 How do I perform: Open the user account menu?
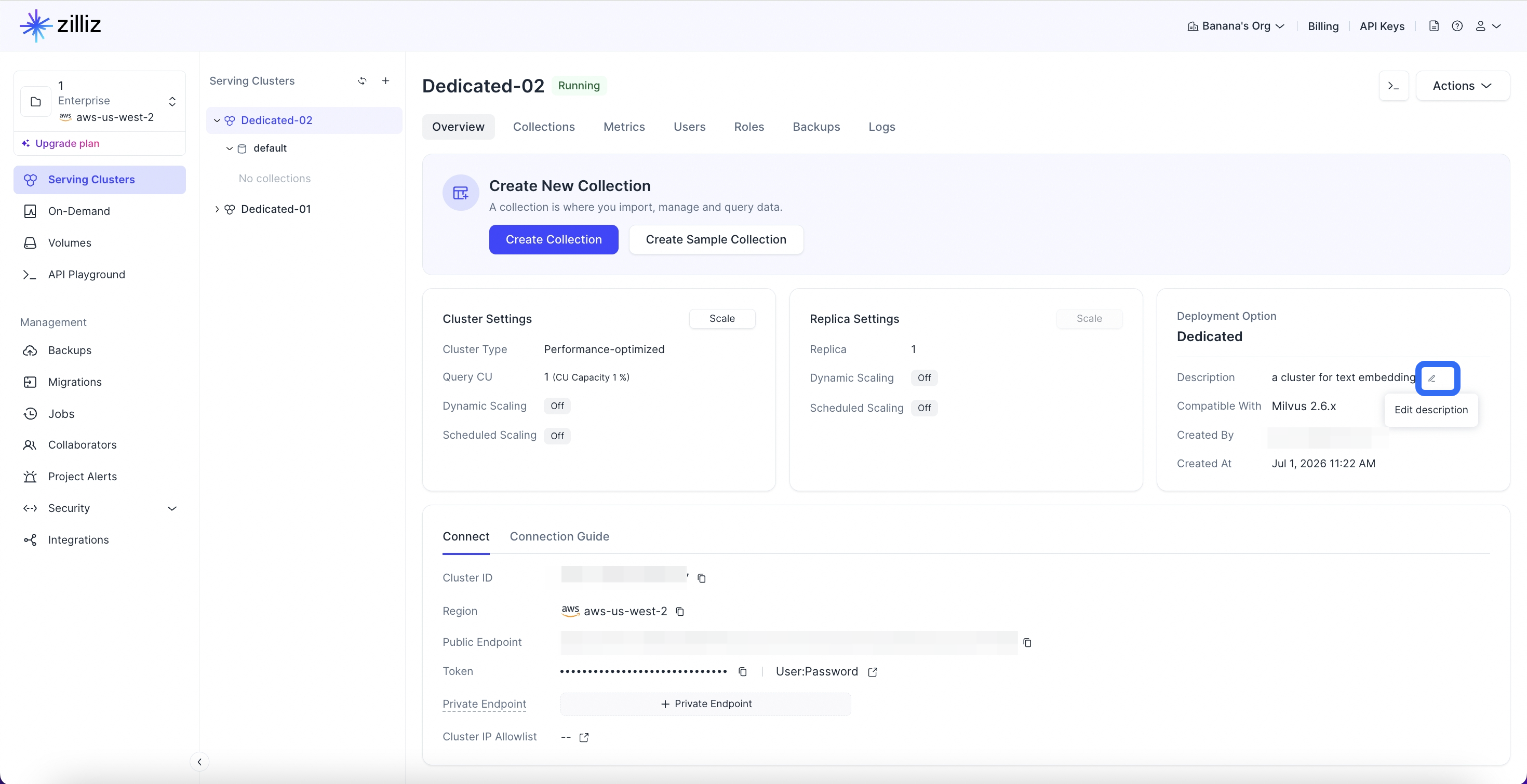tap(1488, 26)
